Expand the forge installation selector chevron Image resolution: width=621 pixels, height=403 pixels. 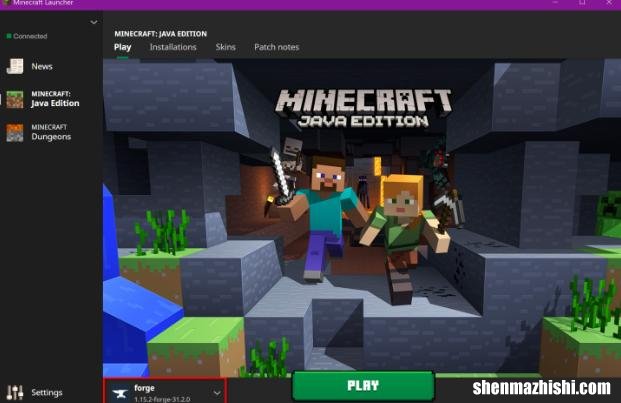(217, 393)
